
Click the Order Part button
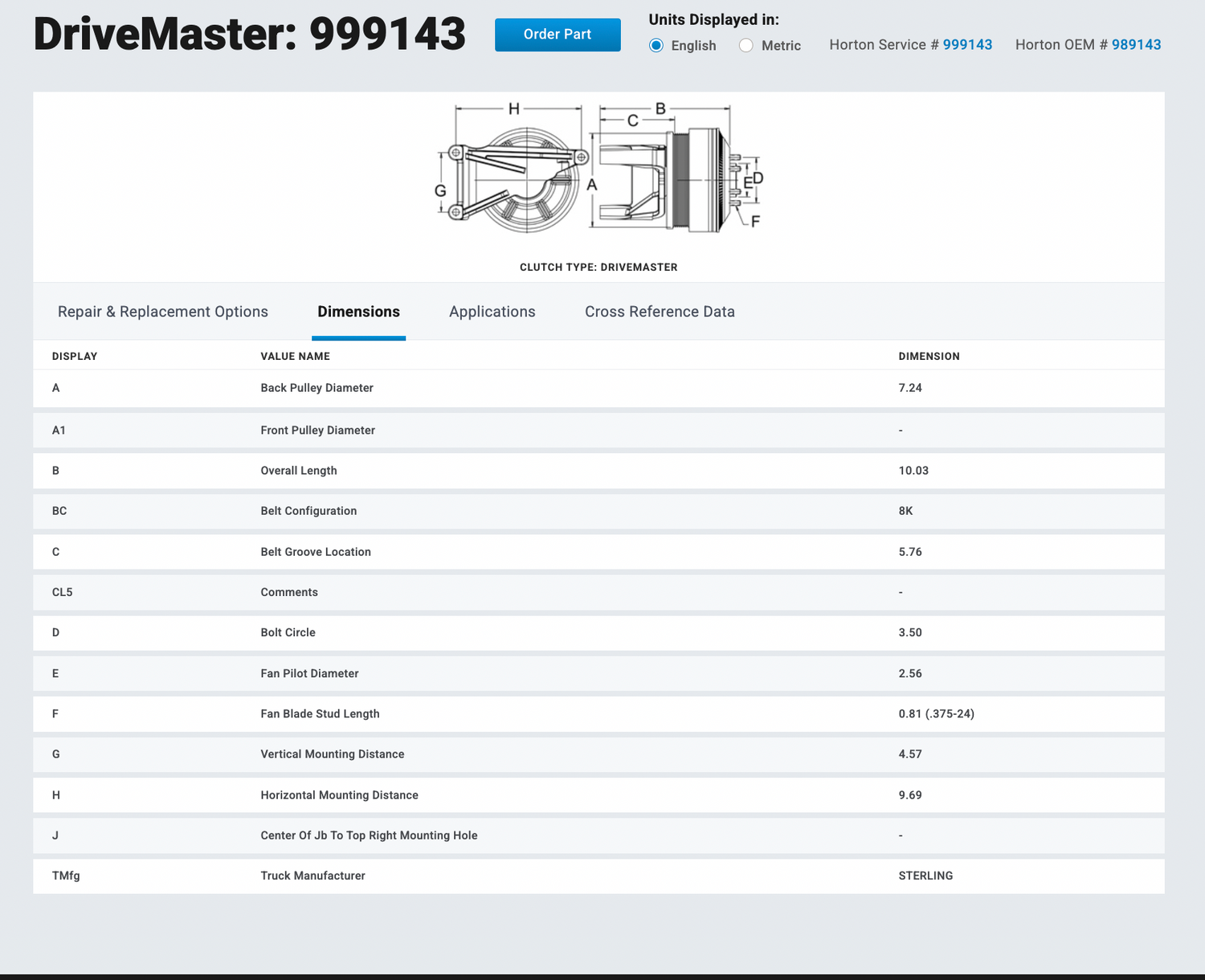click(x=558, y=35)
